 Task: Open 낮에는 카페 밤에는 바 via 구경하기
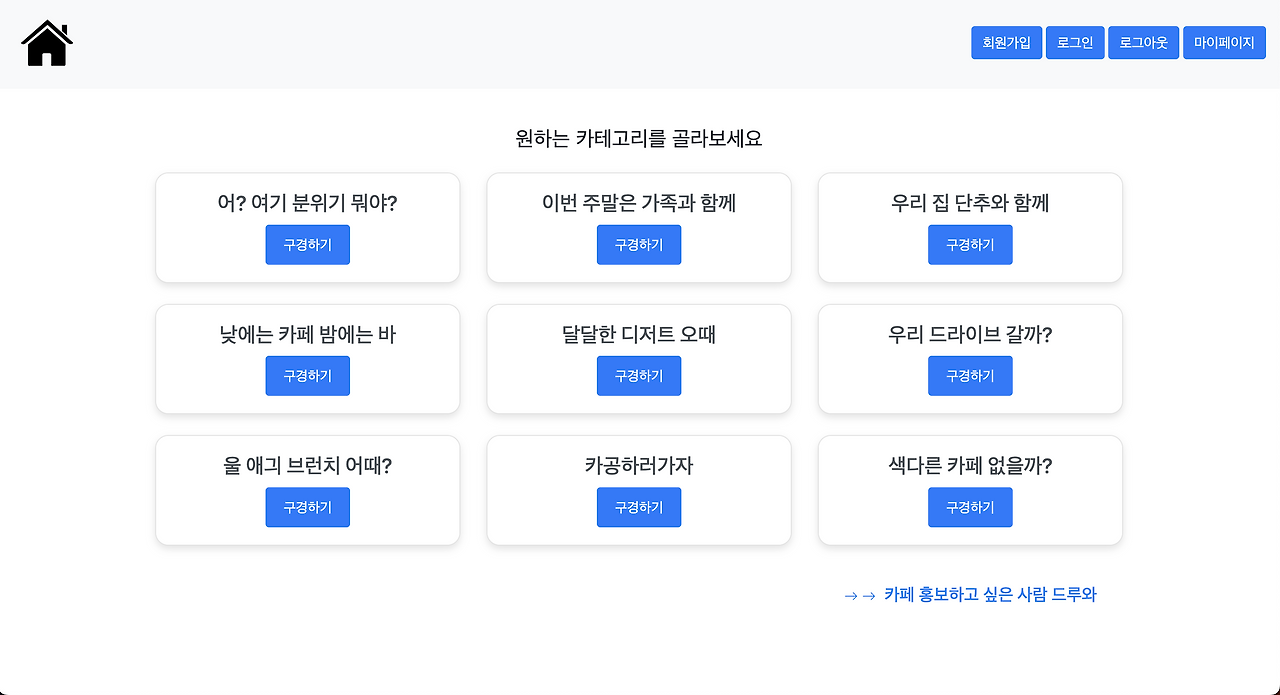pos(307,376)
